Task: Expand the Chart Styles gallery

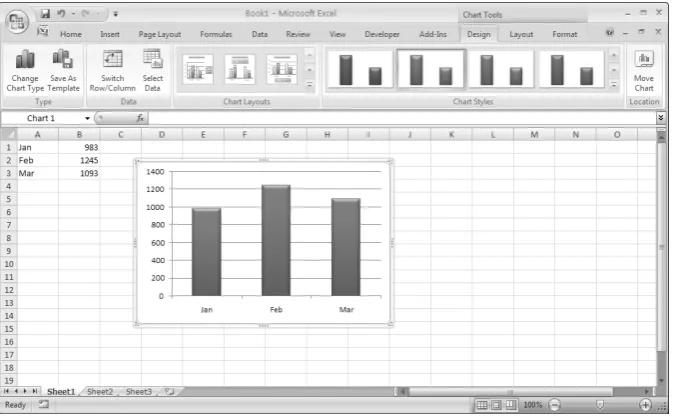Action: 614,85
